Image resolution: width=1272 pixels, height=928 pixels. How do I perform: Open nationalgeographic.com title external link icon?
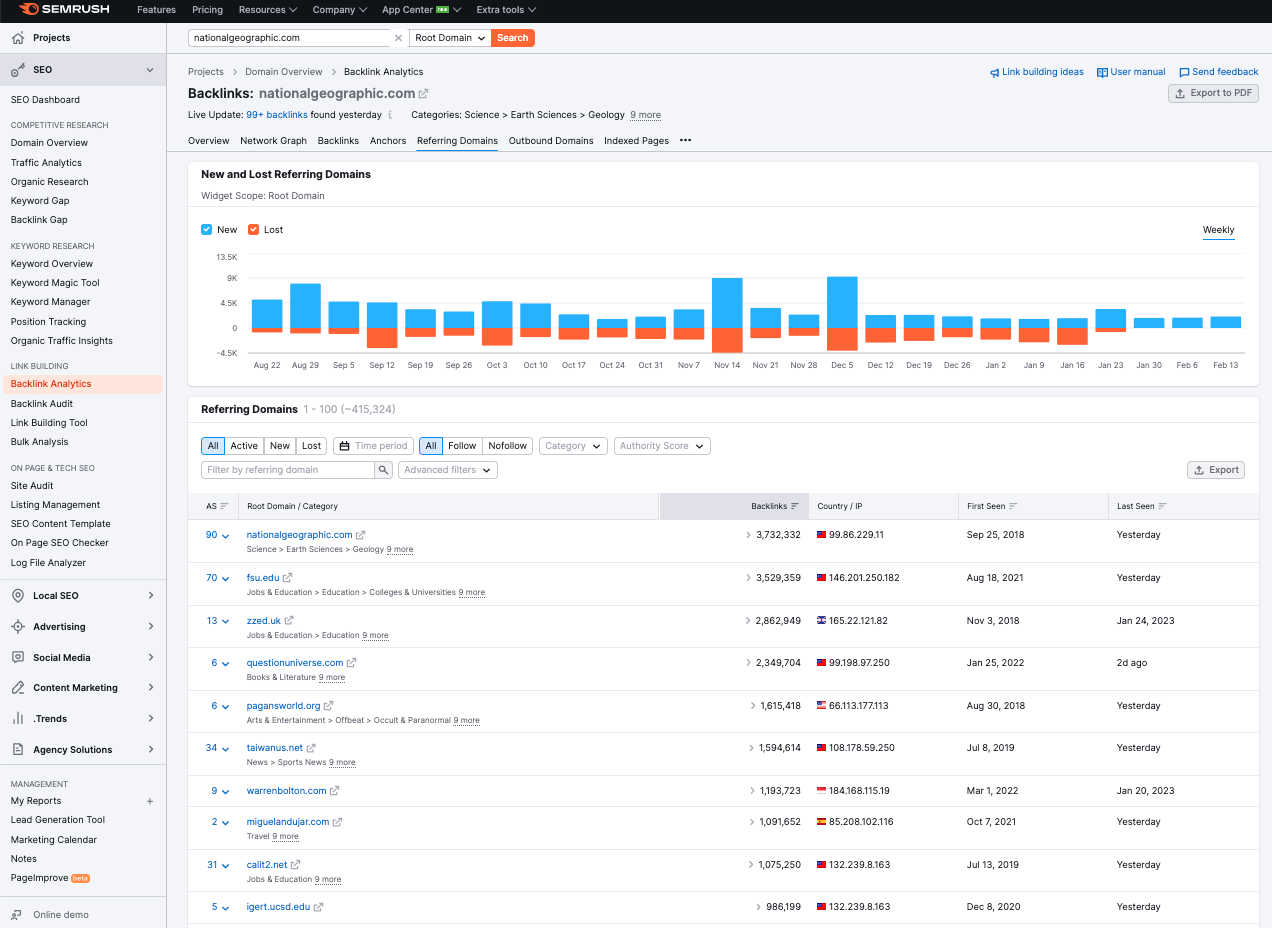423,93
